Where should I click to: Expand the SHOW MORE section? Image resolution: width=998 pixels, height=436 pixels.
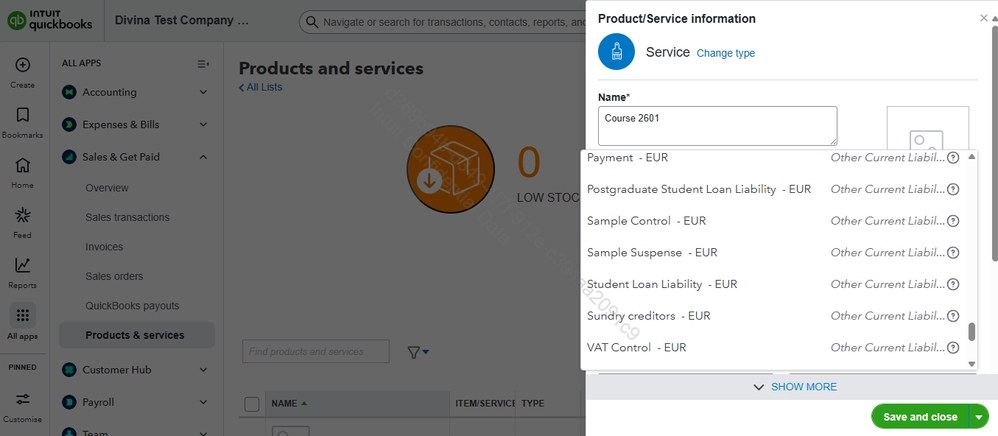(795, 387)
